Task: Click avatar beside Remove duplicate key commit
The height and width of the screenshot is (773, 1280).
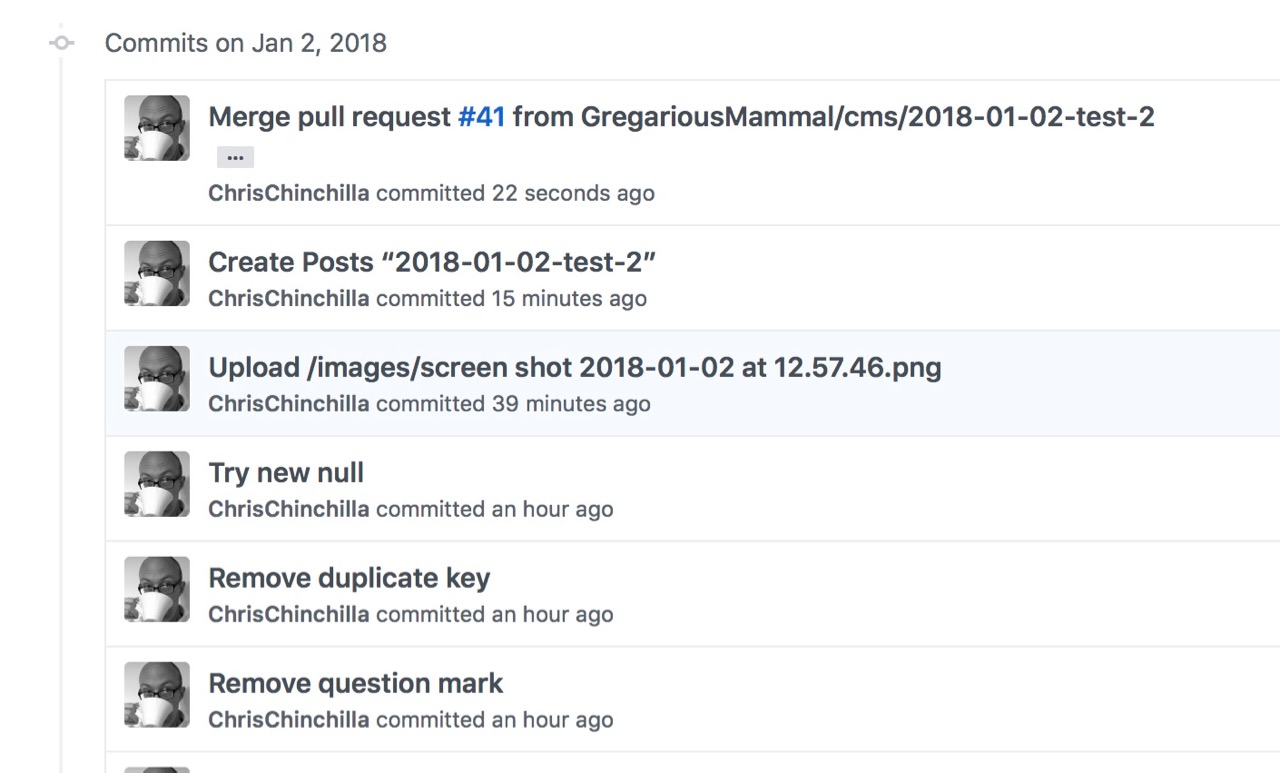Action: coord(157,589)
